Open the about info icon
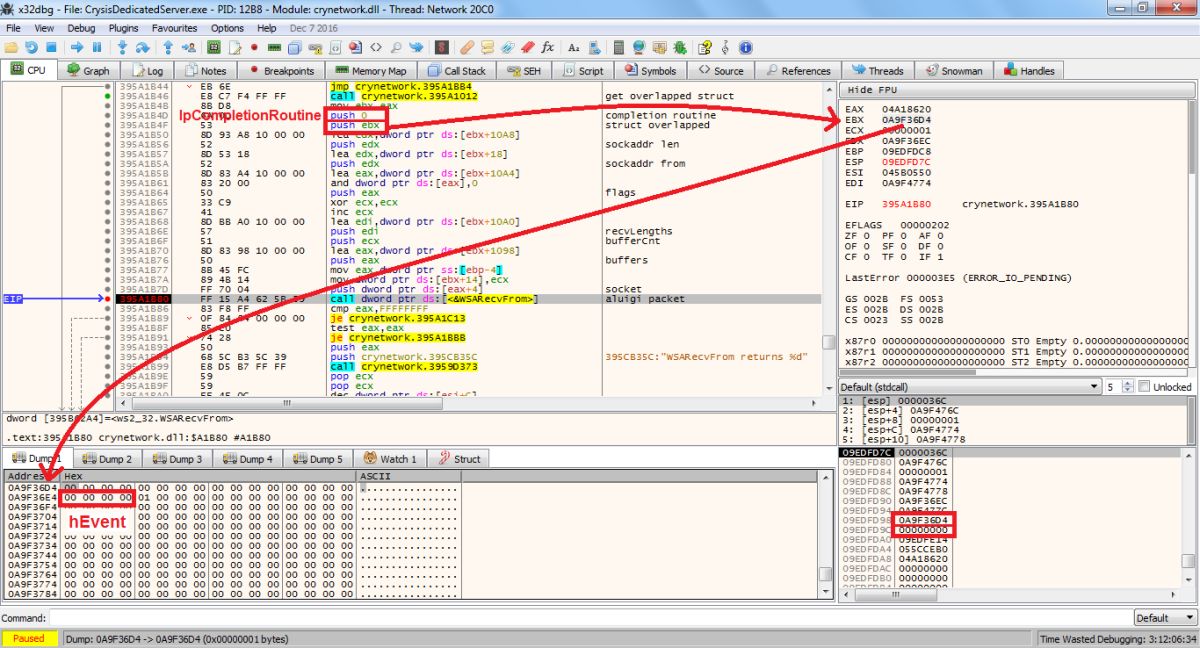Screen dimensions: 1200x648 745,47
